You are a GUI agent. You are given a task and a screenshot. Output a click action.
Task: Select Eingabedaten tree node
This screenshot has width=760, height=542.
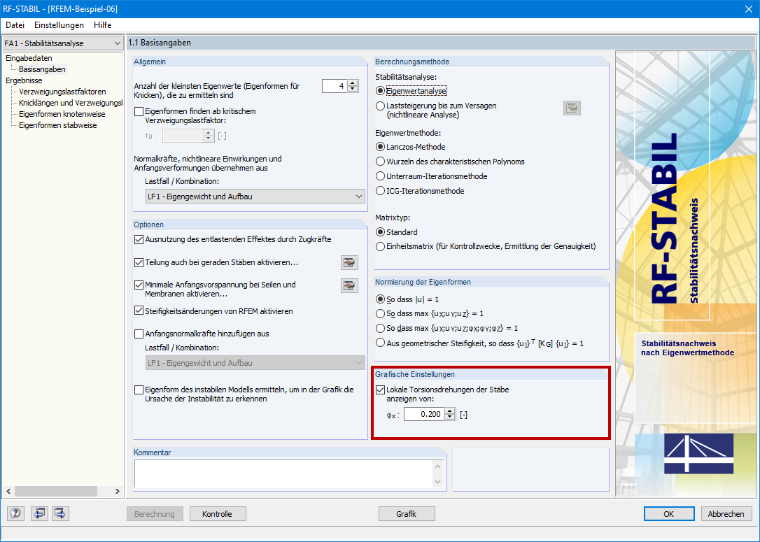29,58
